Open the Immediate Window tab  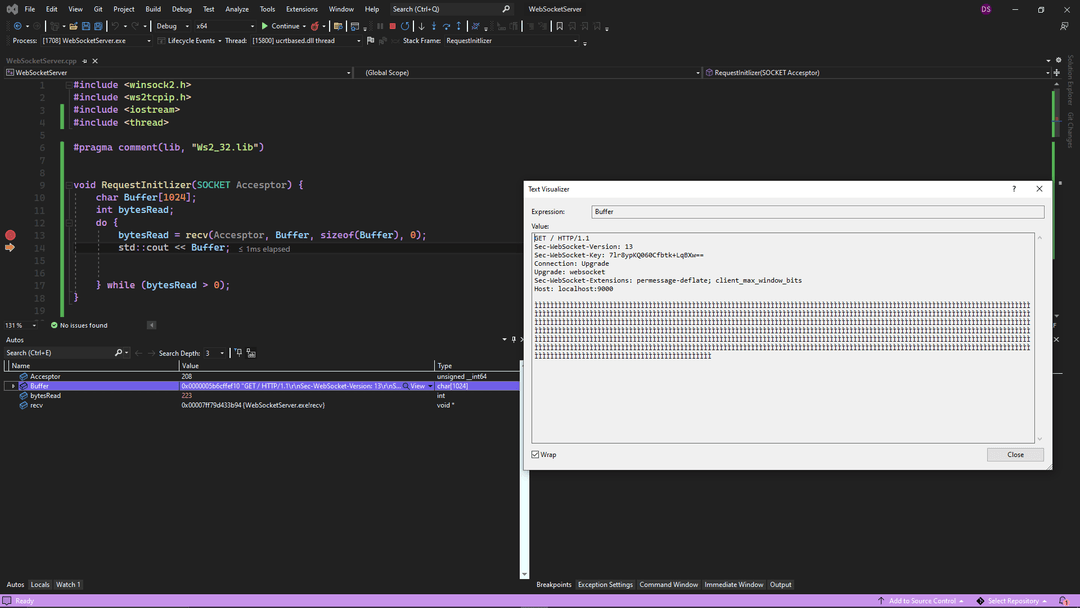734,585
